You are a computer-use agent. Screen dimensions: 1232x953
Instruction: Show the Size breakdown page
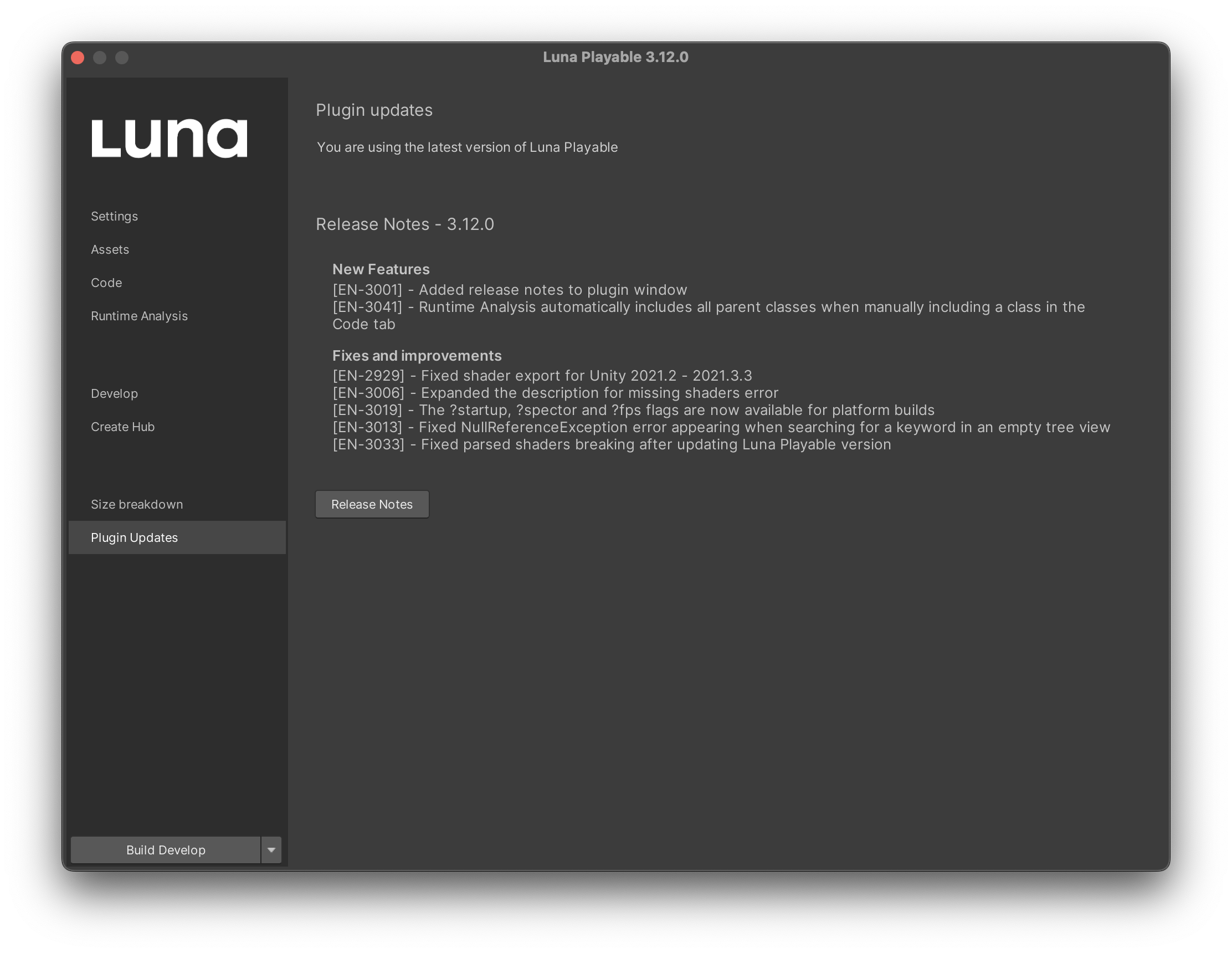177,504
